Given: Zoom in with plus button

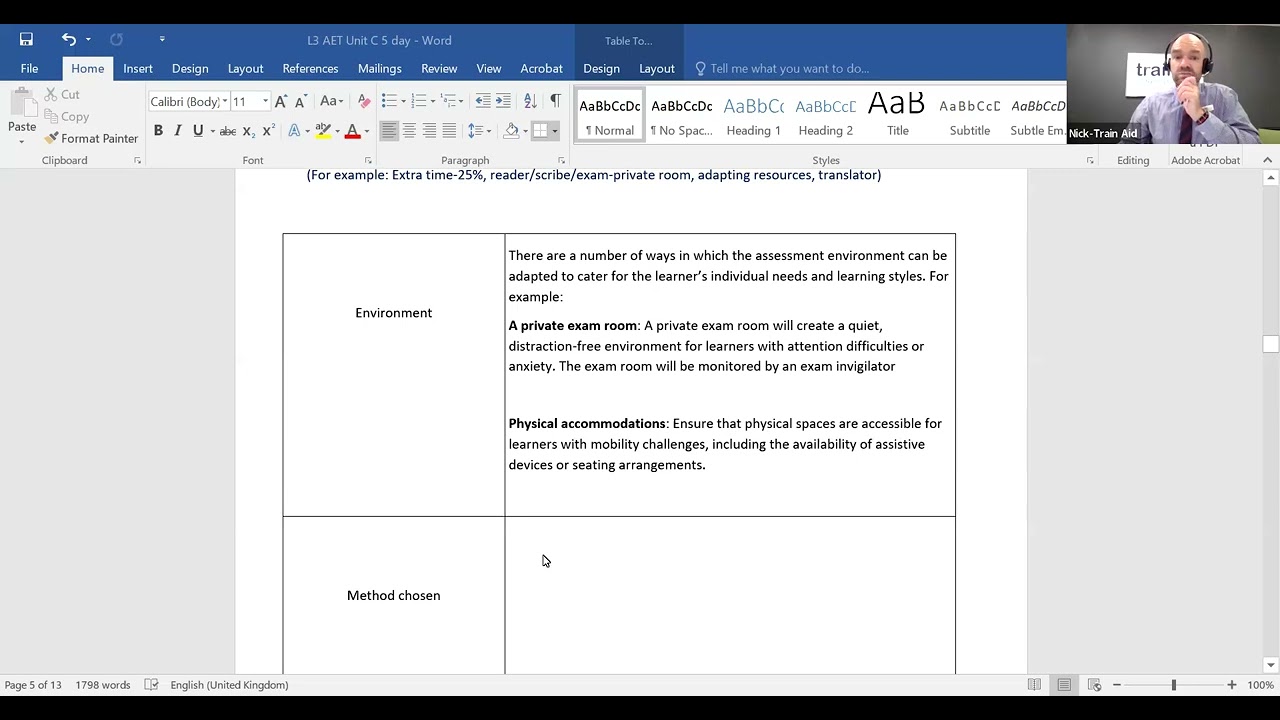Looking at the screenshot, I should (x=1232, y=685).
